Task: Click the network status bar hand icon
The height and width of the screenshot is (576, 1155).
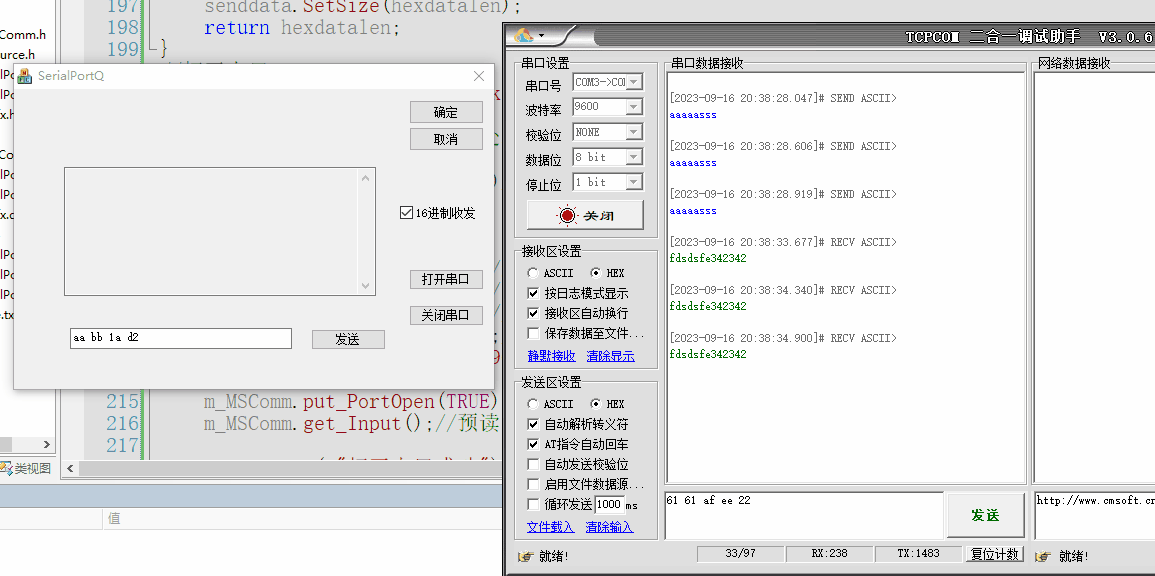Action: (x=1045, y=556)
